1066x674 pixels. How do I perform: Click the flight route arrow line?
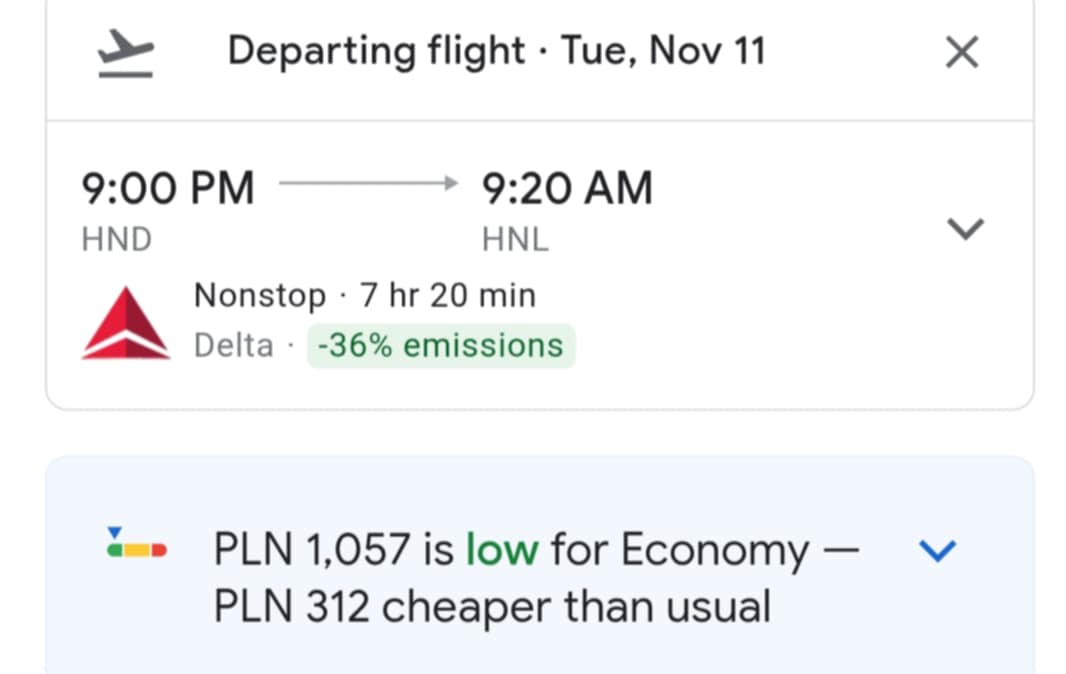(x=368, y=183)
